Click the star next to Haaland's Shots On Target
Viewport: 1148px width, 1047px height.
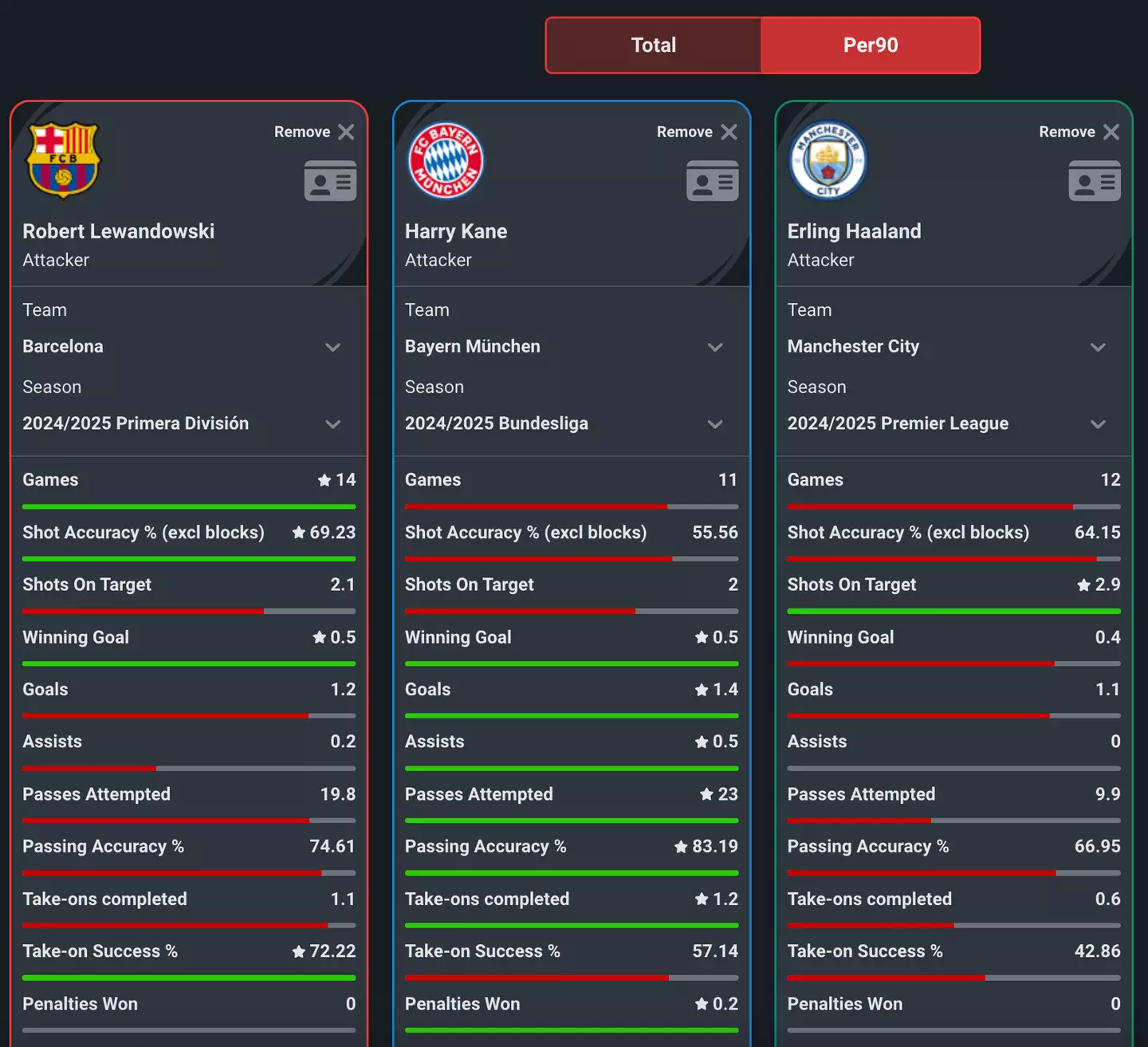click(x=1082, y=585)
